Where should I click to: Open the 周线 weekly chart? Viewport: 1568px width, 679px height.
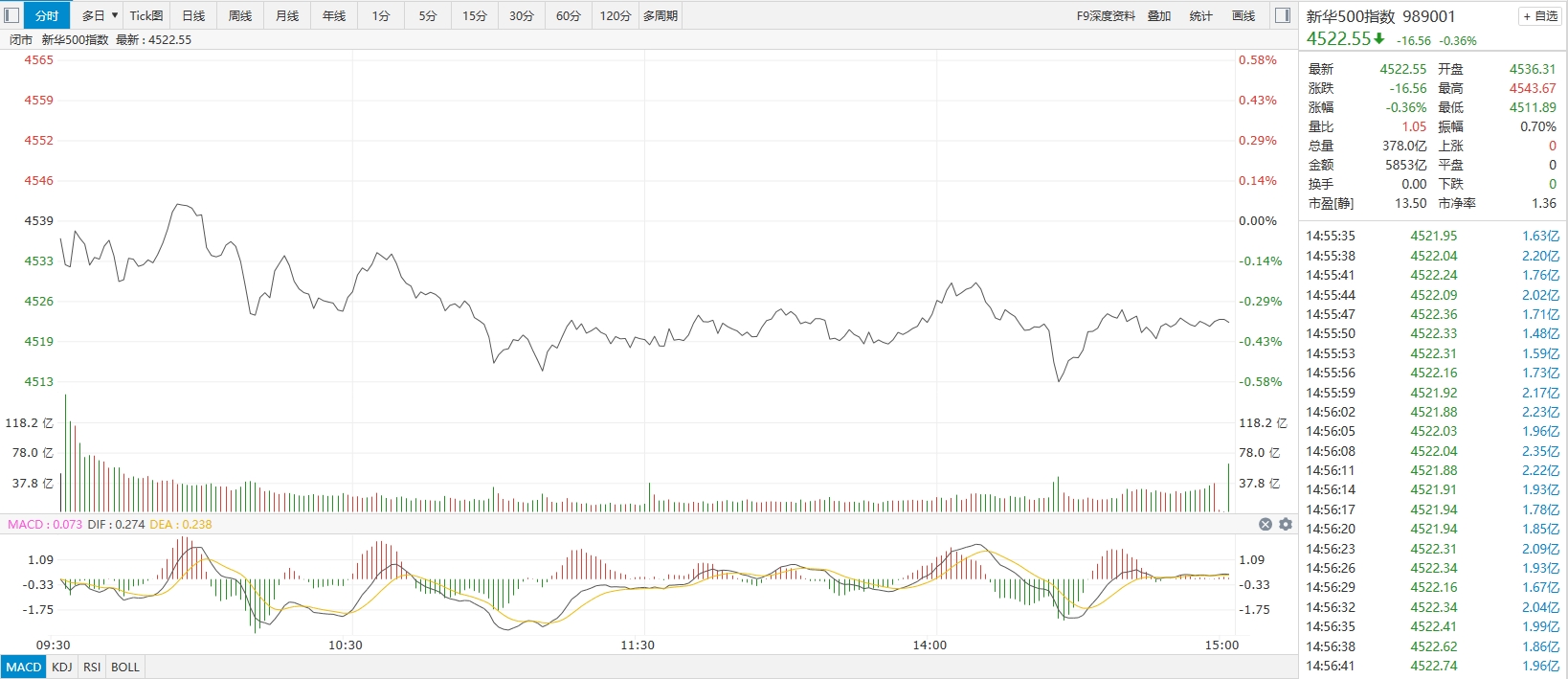point(240,15)
